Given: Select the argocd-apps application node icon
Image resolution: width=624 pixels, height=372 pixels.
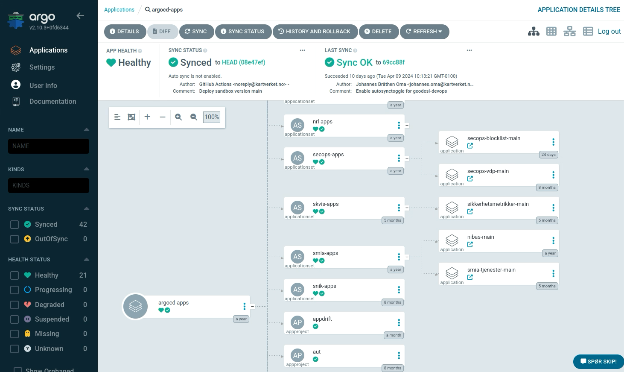Looking at the screenshot, I should pos(135,306).
